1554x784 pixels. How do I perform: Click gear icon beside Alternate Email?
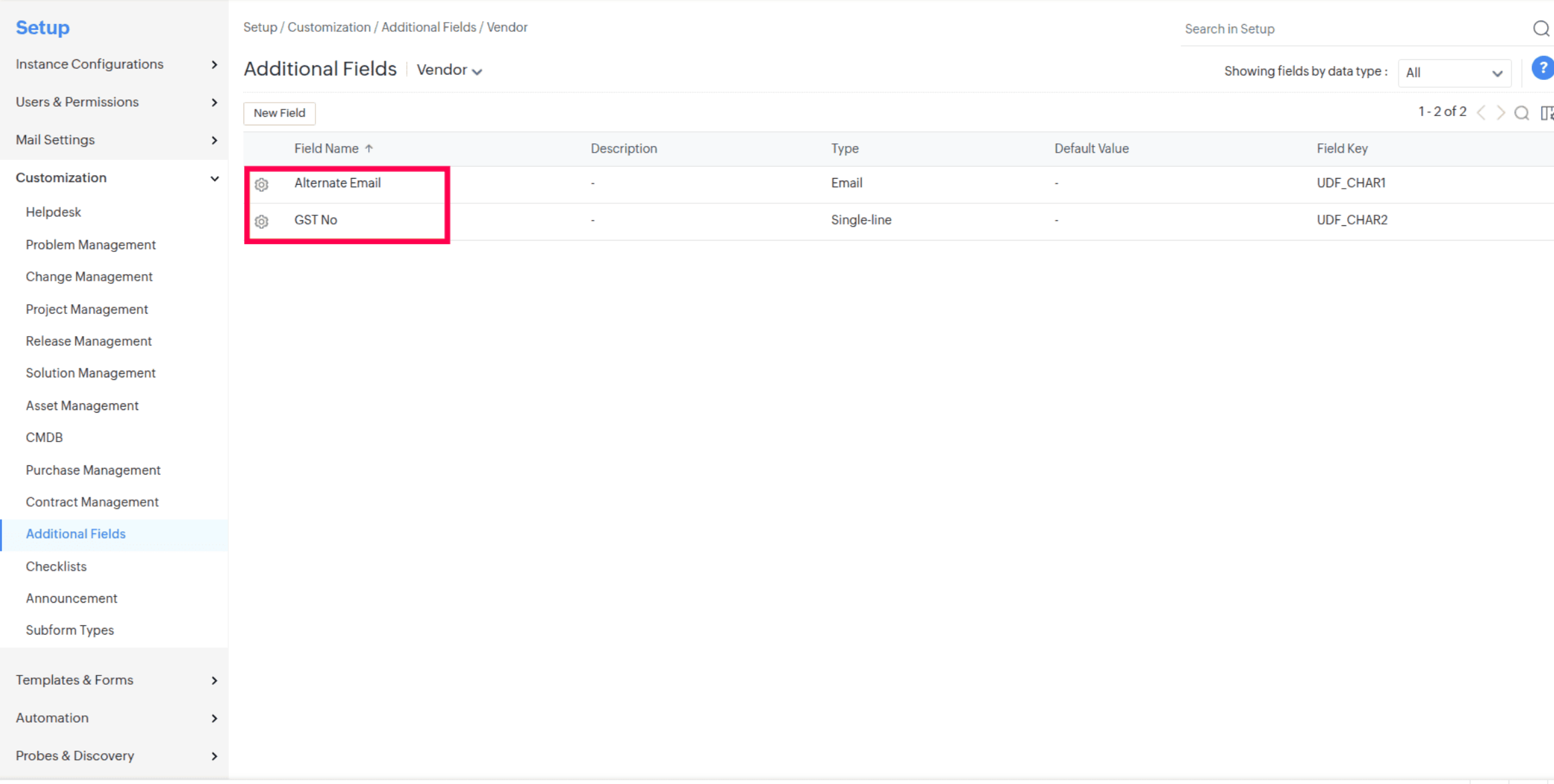[x=261, y=185]
